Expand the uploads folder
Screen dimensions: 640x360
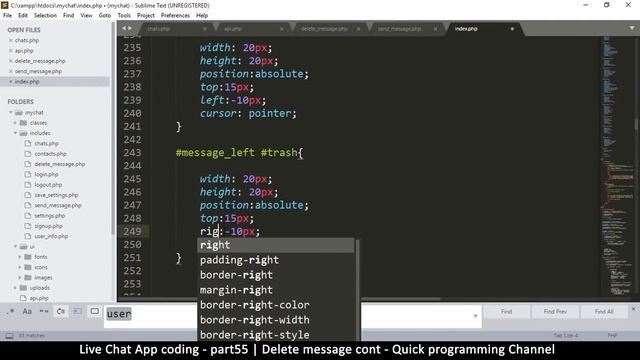15,288
